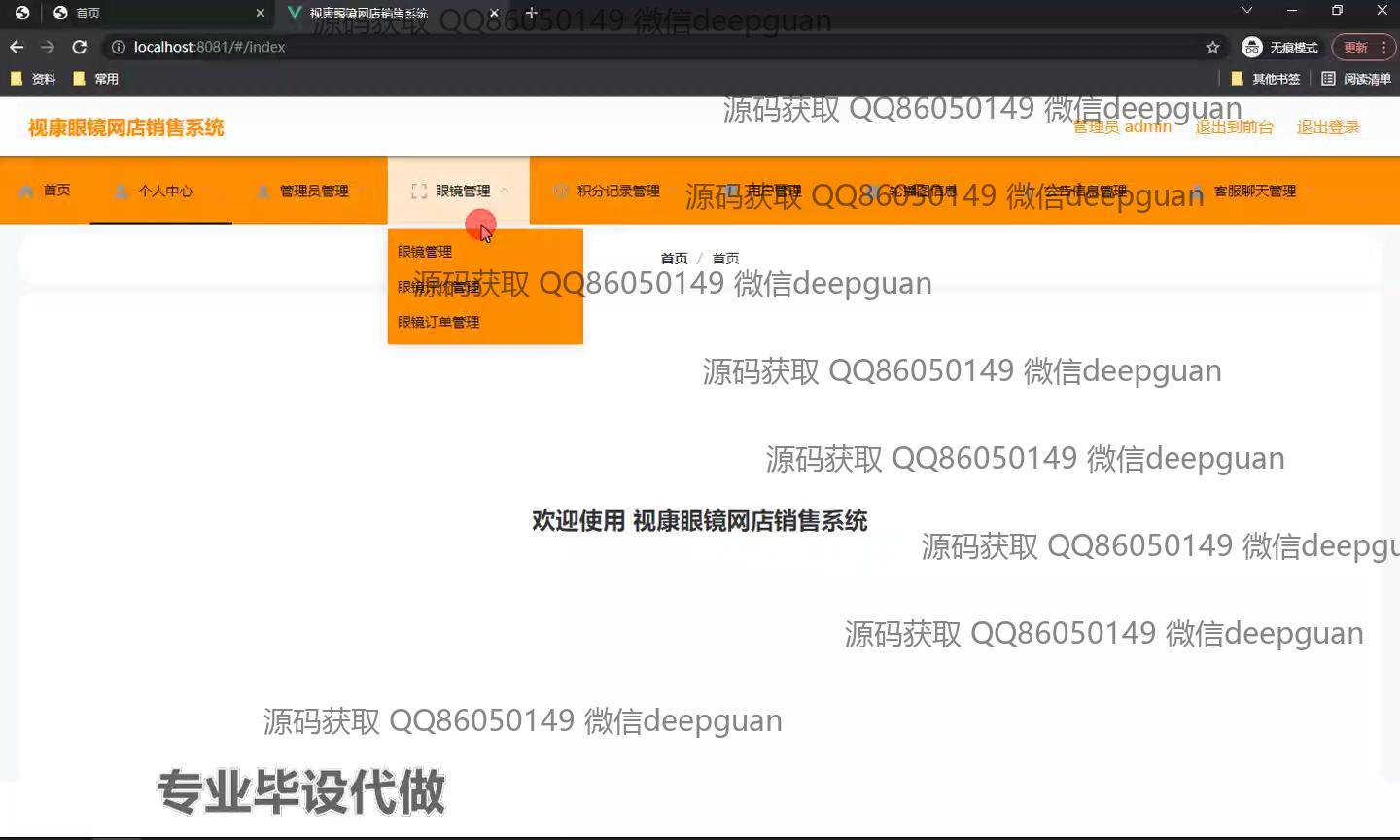This screenshot has height=840, width=1400.
Task: Open the tab search chevron
Action: tap(1246, 11)
